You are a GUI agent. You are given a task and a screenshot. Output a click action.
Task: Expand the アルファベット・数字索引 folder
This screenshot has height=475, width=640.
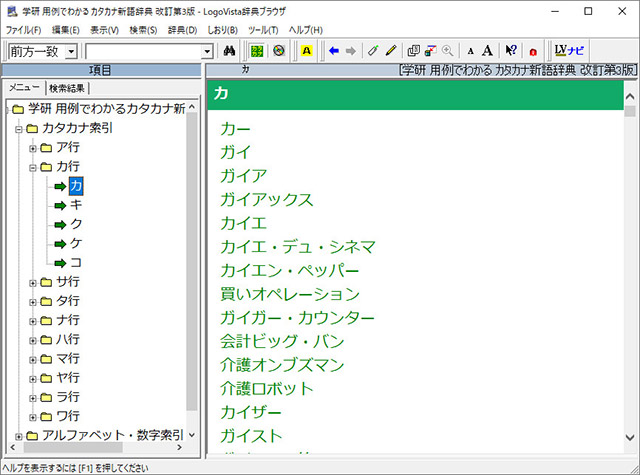(x=18, y=436)
